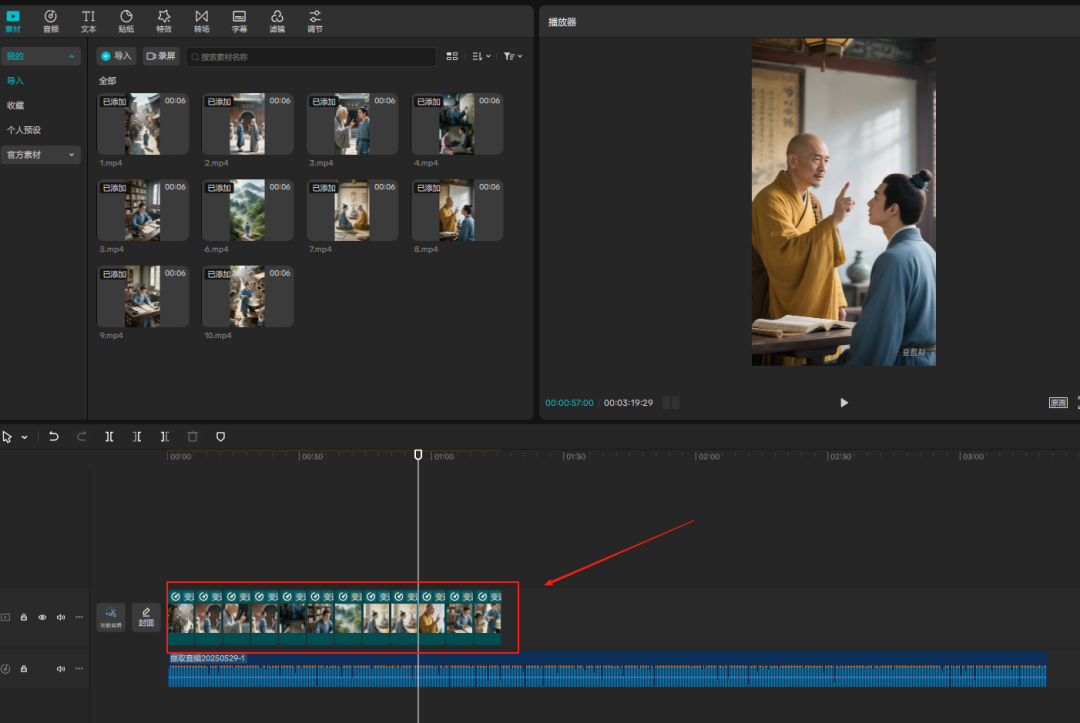Select the 5.mp4 media thumbnail

(143, 210)
